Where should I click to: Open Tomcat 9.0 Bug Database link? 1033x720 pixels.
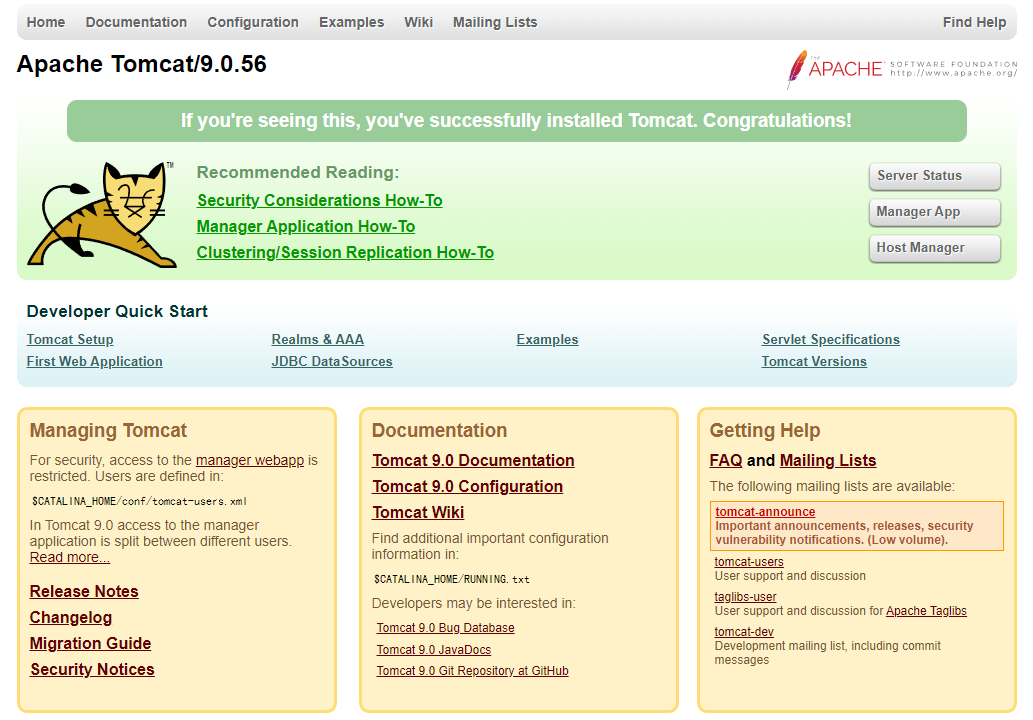point(445,628)
